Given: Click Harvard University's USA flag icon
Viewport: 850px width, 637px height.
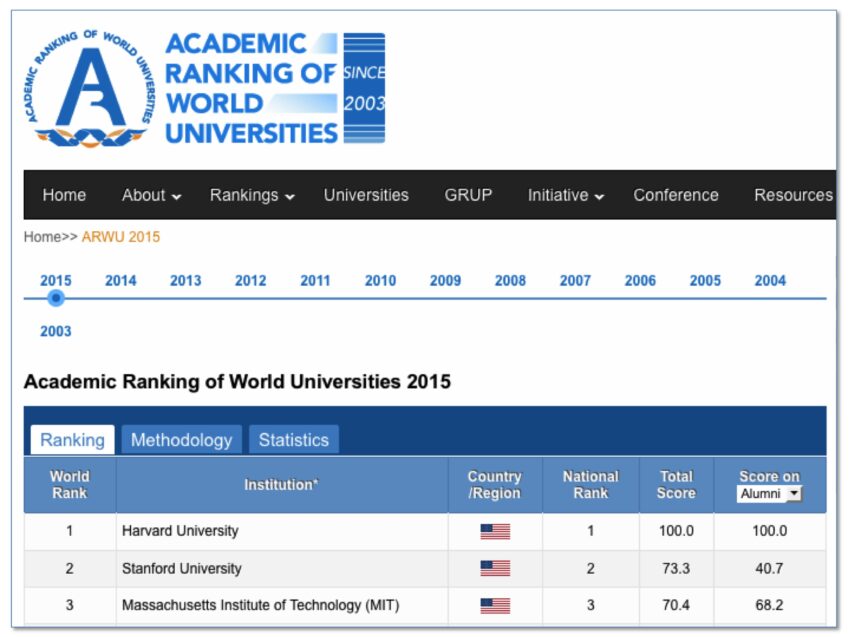Looking at the screenshot, I should click(495, 531).
